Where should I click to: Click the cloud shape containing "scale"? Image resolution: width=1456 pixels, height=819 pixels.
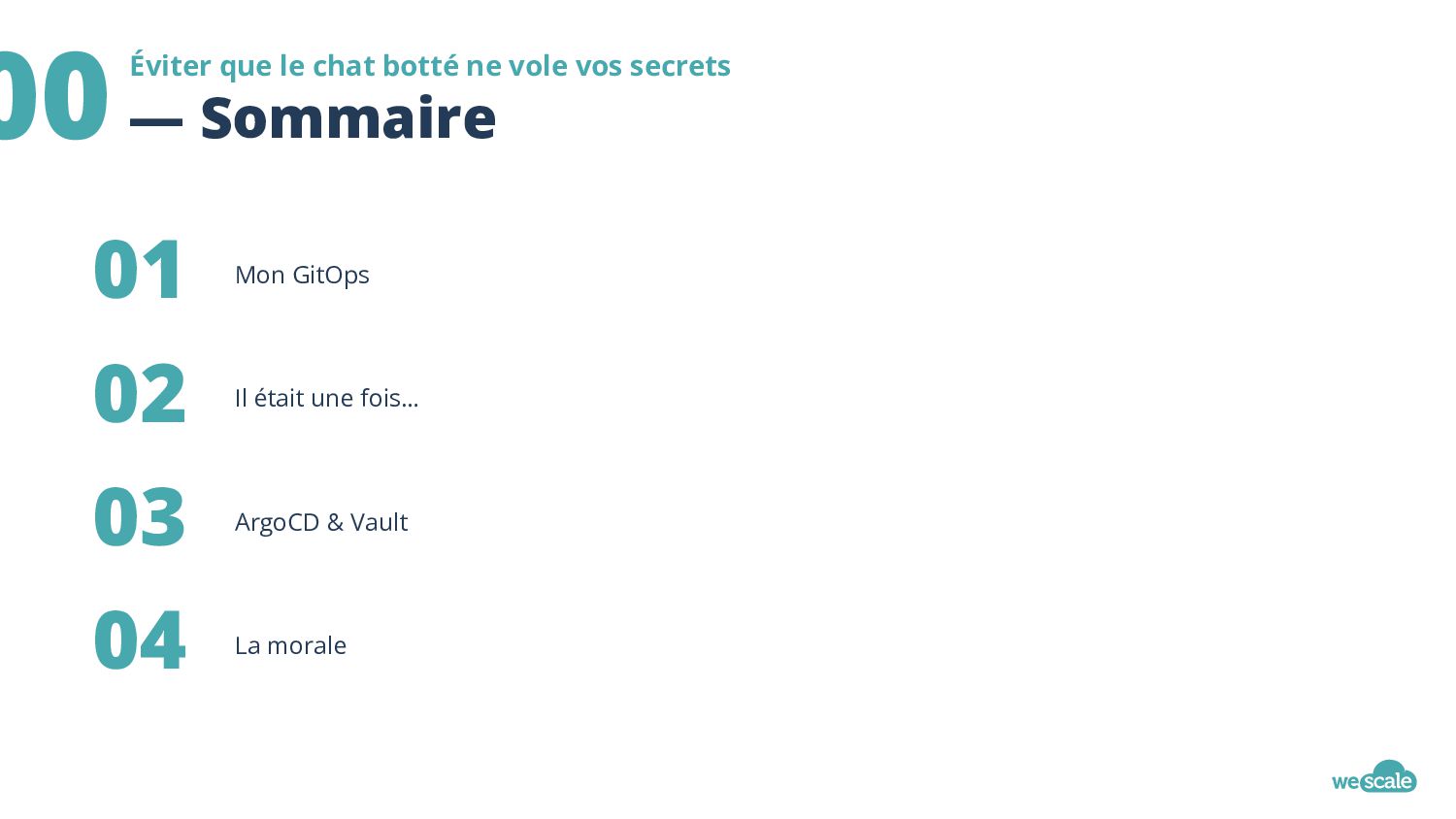1388,776
